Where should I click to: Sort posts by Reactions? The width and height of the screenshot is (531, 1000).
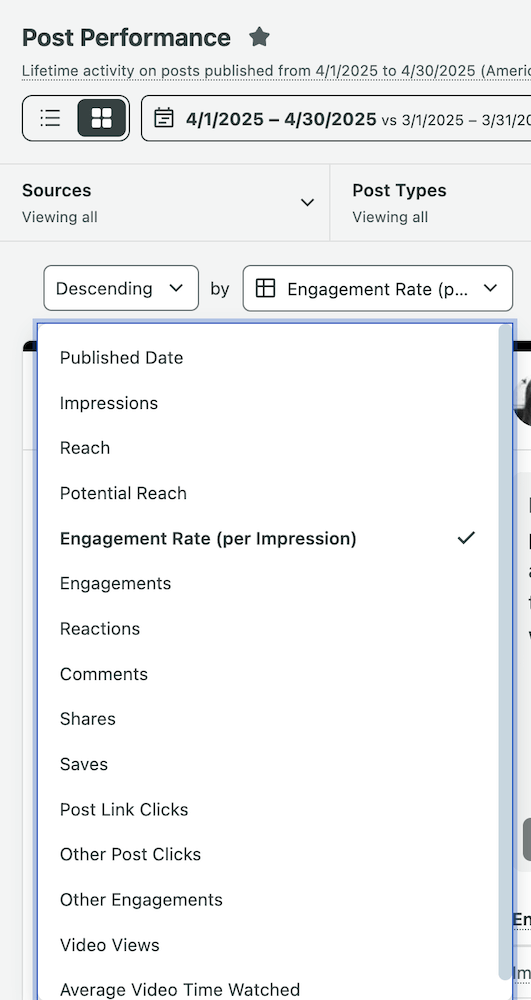(x=268, y=629)
